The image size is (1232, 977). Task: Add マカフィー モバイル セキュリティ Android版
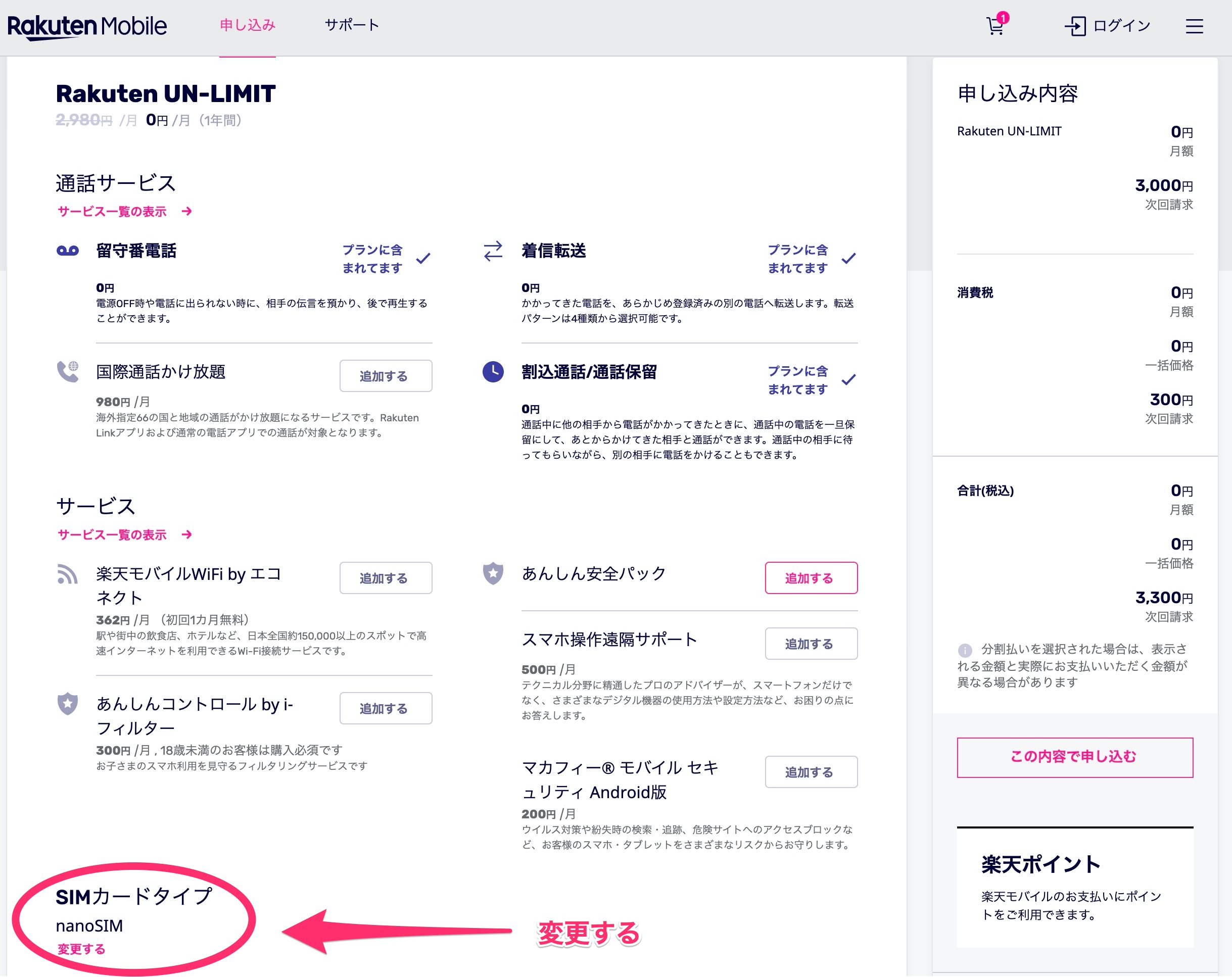click(x=811, y=772)
